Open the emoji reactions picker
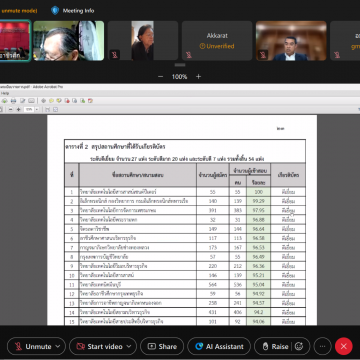The width and height of the screenshot is (360, 360). [299, 346]
